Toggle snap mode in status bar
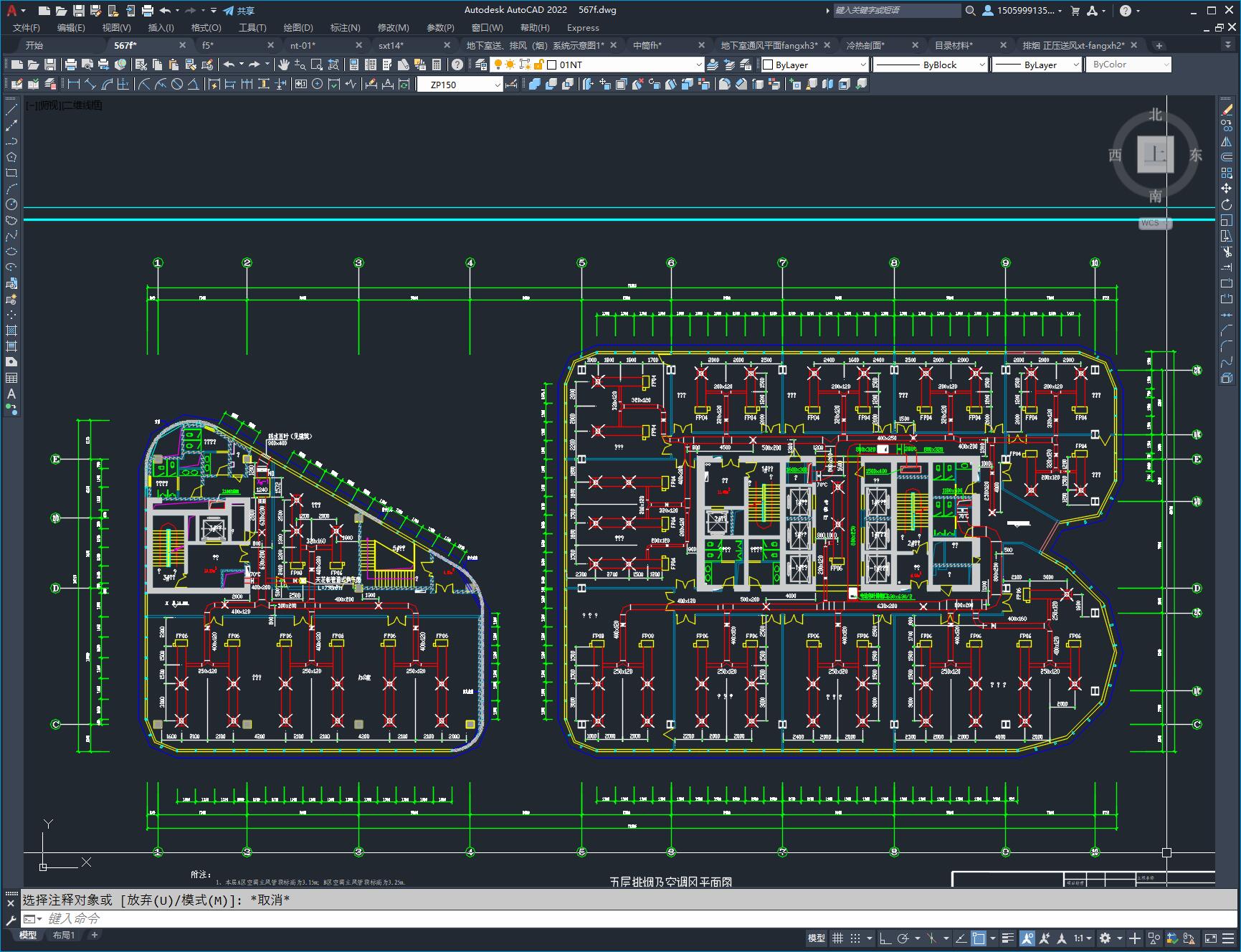1241x952 pixels. 855,938
